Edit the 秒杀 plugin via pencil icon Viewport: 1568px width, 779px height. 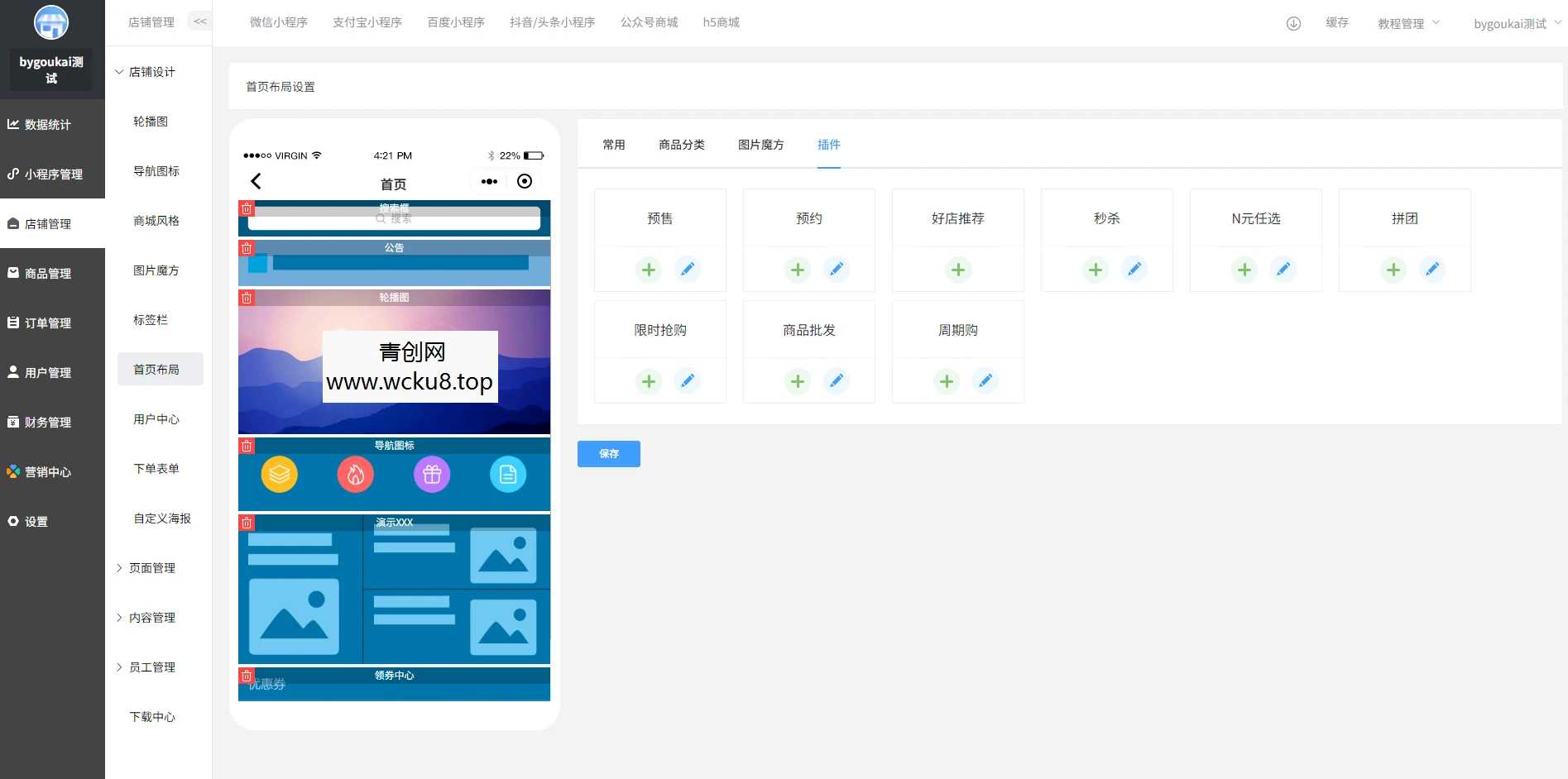click(x=1134, y=269)
